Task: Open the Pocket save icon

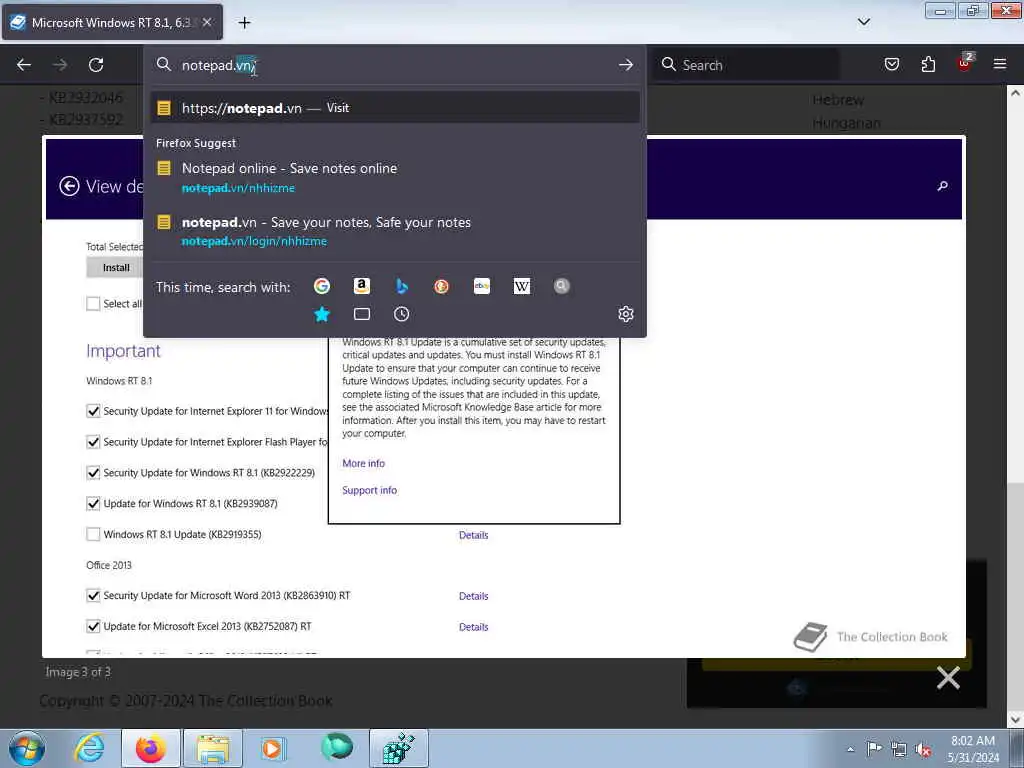Action: click(891, 64)
